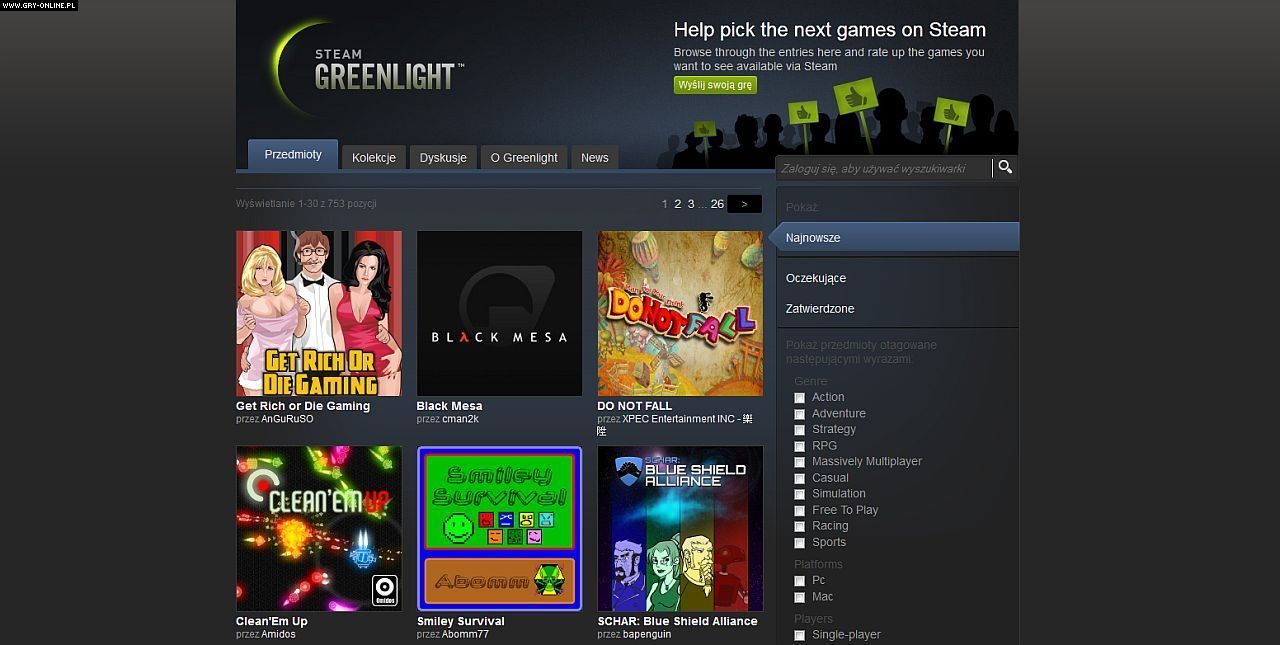Open Get Rich or Die Gaming thumbnail
The height and width of the screenshot is (645, 1280).
tap(319, 314)
